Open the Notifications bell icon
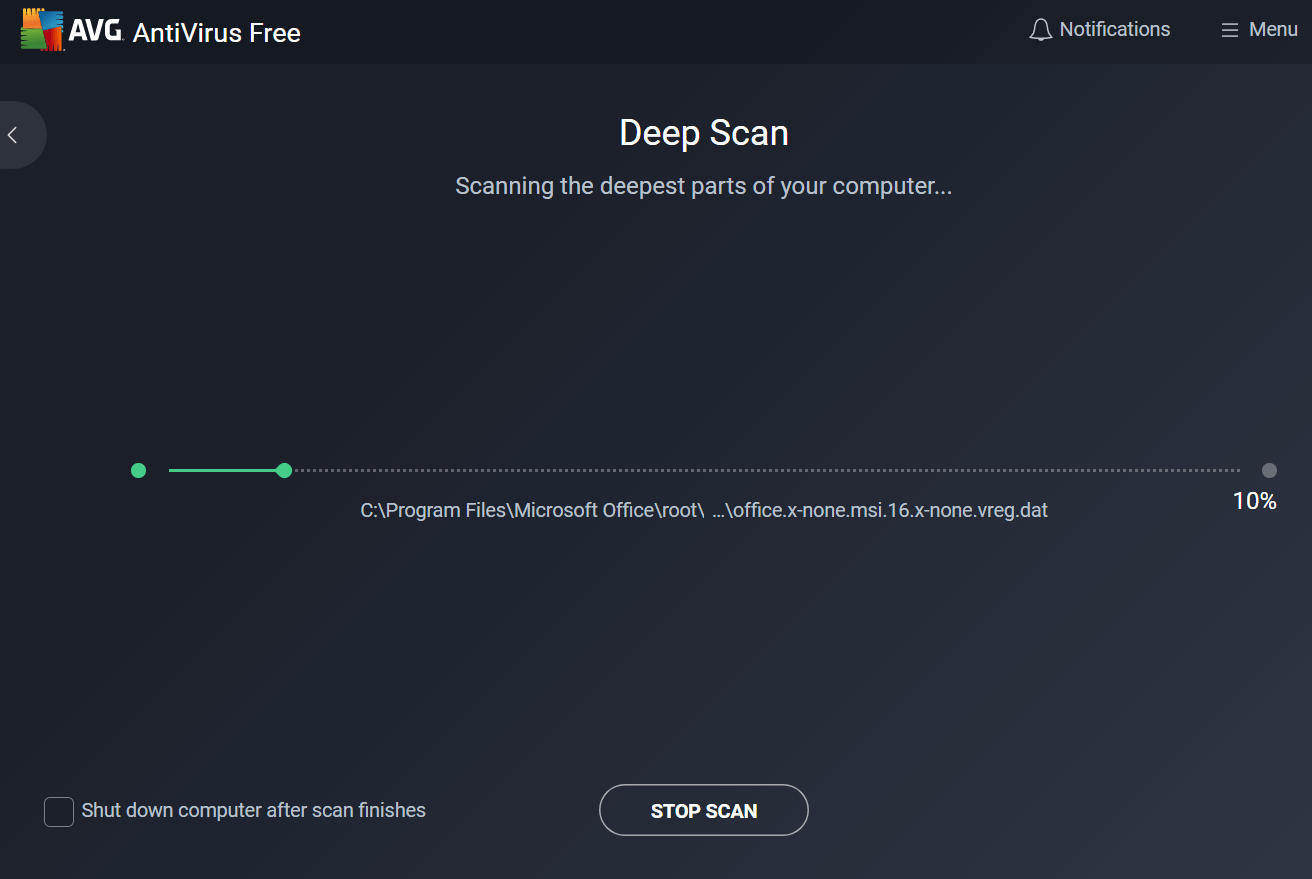Image resolution: width=1312 pixels, height=879 pixels. (1040, 29)
